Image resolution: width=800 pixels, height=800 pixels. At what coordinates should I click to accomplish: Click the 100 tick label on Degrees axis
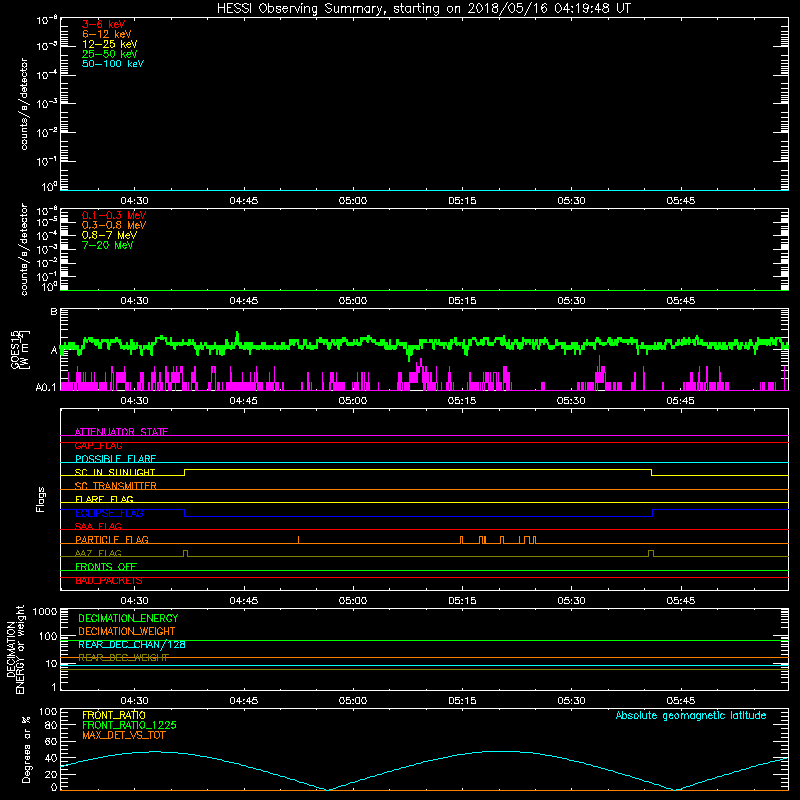point(48,711)
